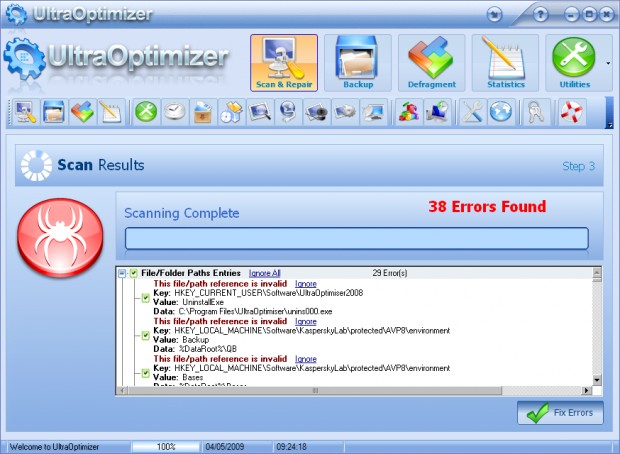This screenshot has height=454, width=620.
Task: Click the satellite dish monitor toolbar icon
Action: coord(374,112)
